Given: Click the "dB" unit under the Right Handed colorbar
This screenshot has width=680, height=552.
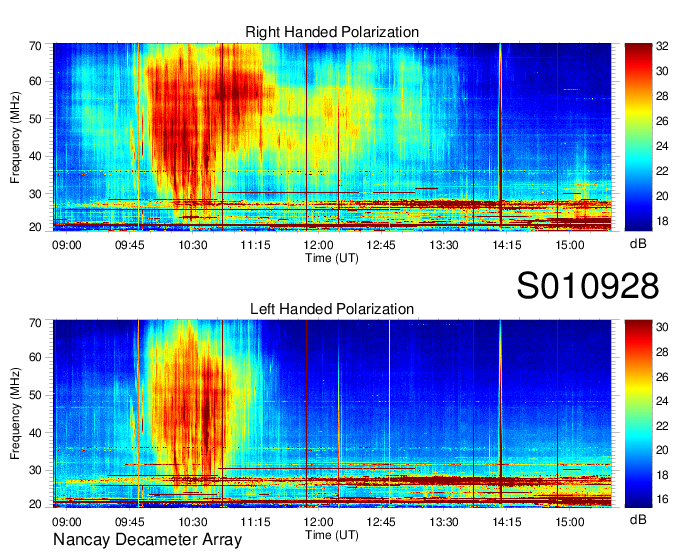Looking at the screenshot, I should [638, 243].
